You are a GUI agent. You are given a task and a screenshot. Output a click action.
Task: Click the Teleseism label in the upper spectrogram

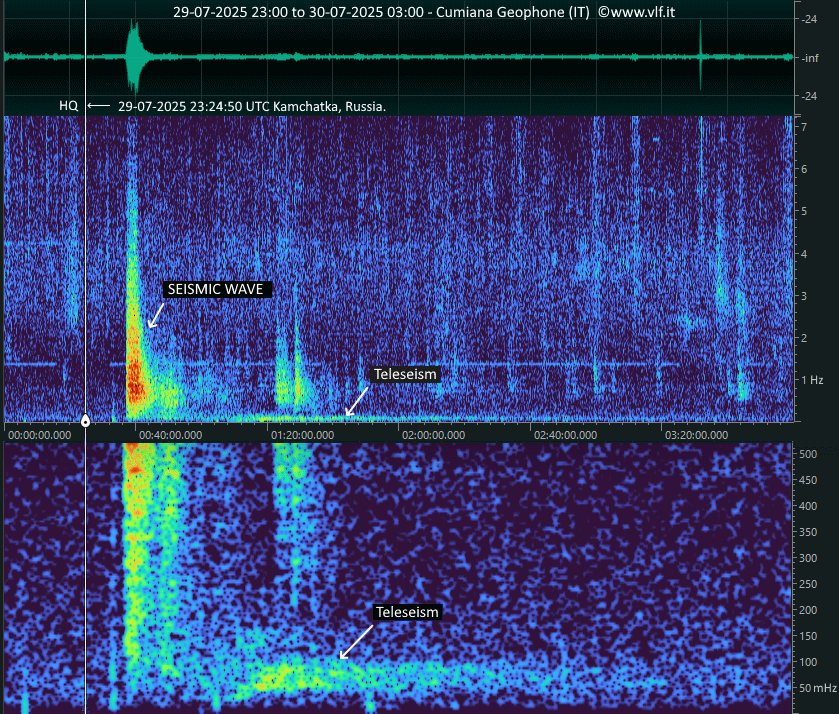405,374
